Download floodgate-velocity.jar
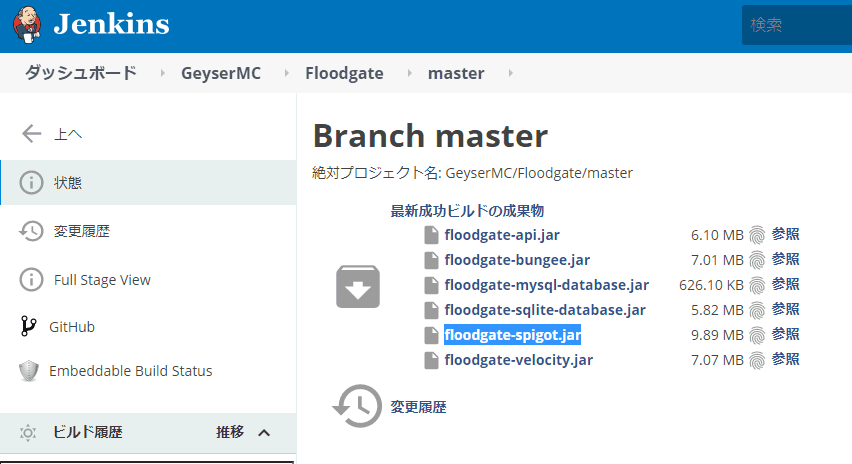The height and width of the screenshot is (464, 852). pyautogui.click(x=518, y=360)
